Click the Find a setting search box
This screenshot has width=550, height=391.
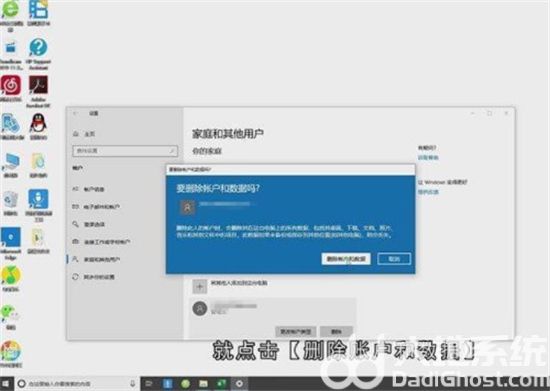(125, 151)
